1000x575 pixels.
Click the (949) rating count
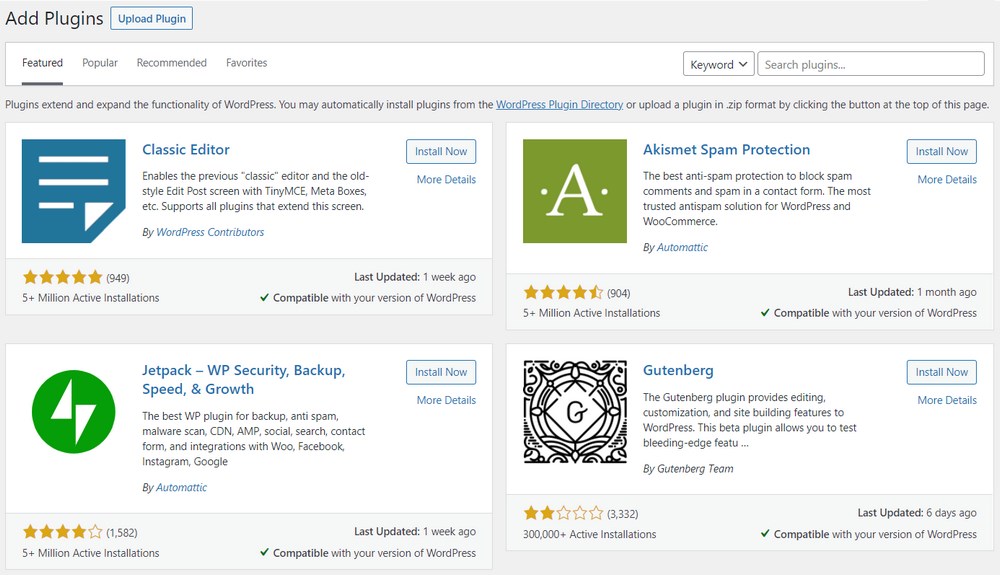tap(118, 278)
